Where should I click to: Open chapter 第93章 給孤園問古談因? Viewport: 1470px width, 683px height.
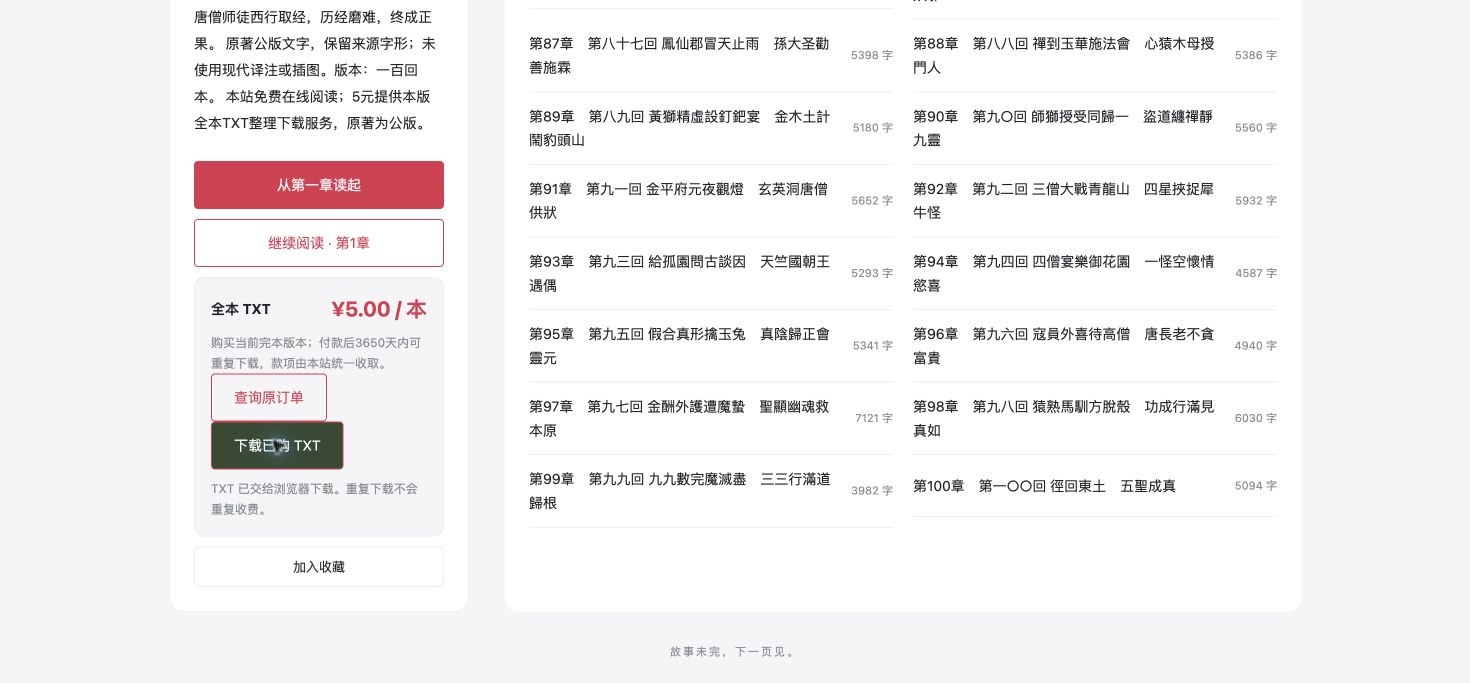pos(711,273)
